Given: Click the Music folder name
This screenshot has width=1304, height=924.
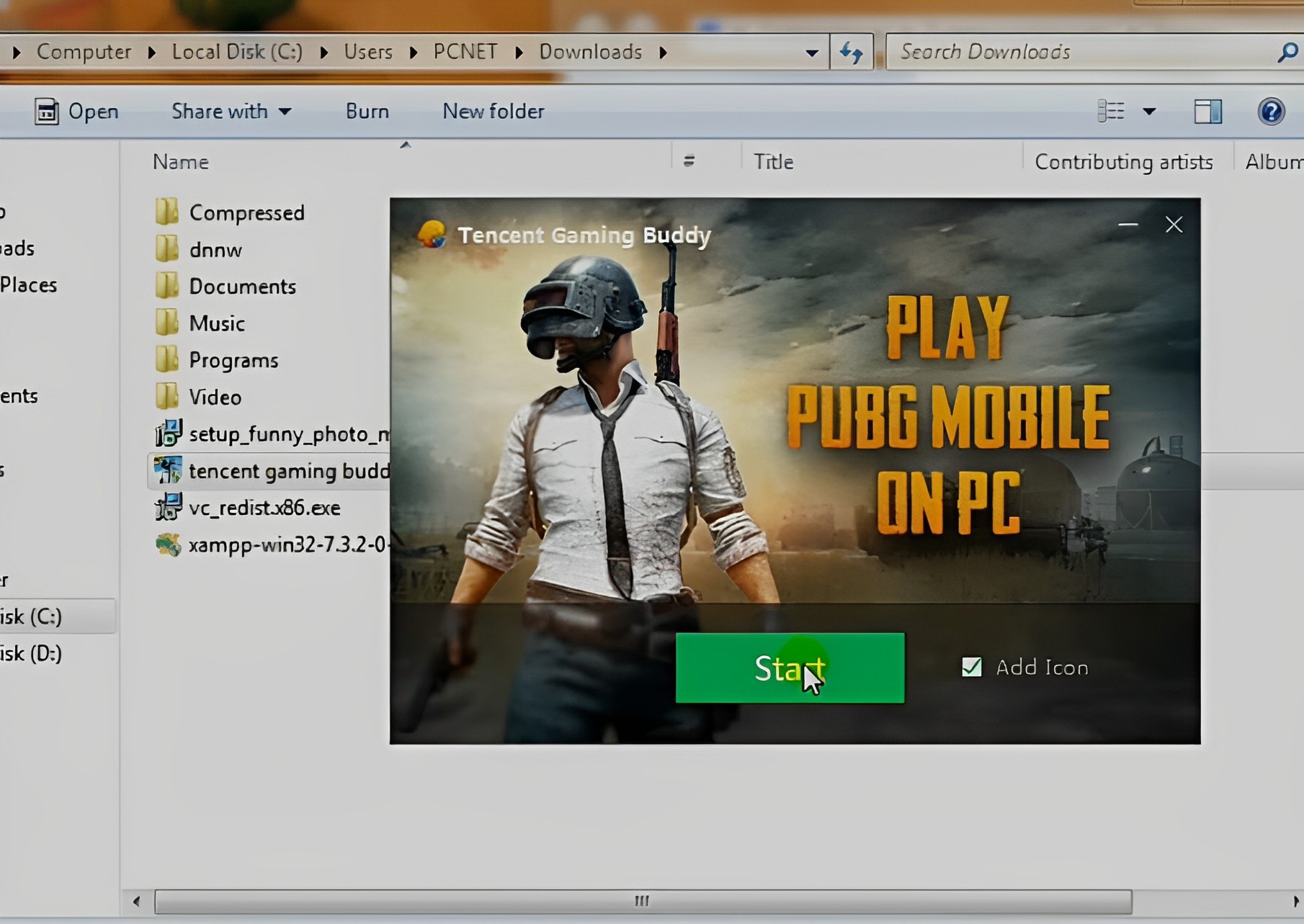Looking at the screenshot, I should click(x=217, y=323).
